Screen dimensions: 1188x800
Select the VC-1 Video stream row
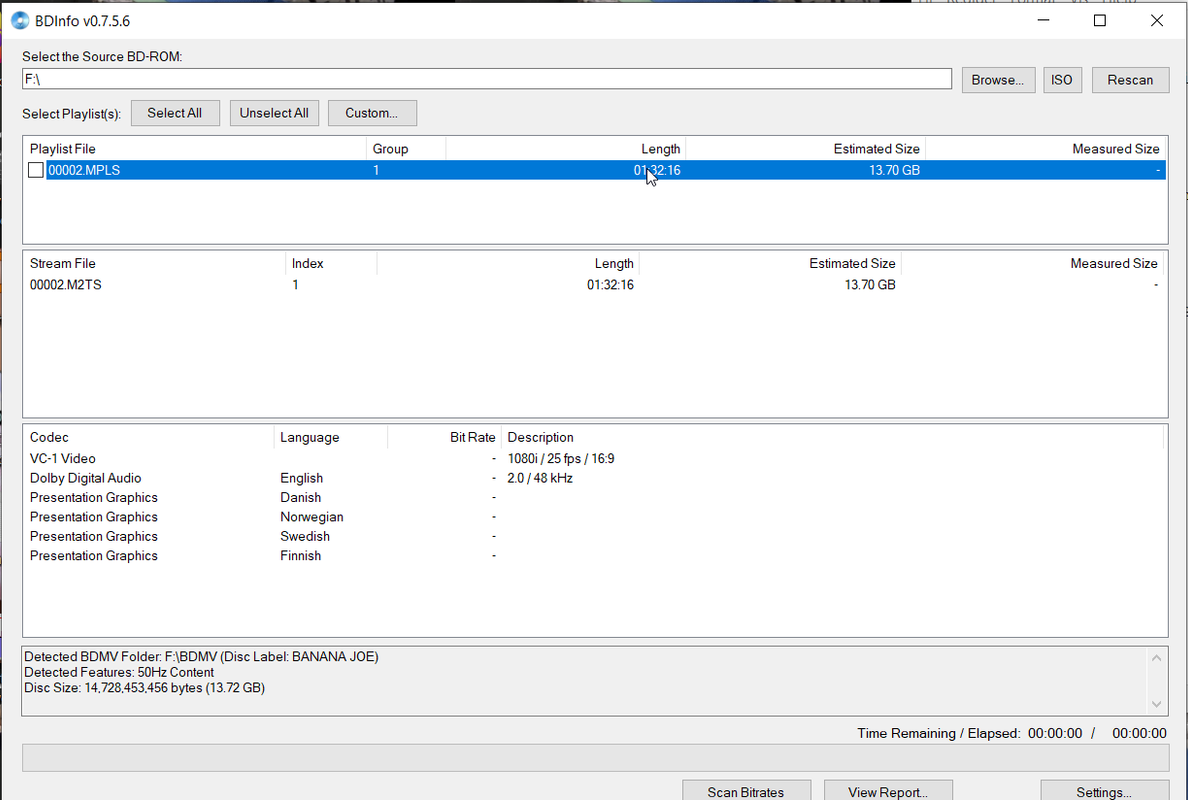(594, 458)
